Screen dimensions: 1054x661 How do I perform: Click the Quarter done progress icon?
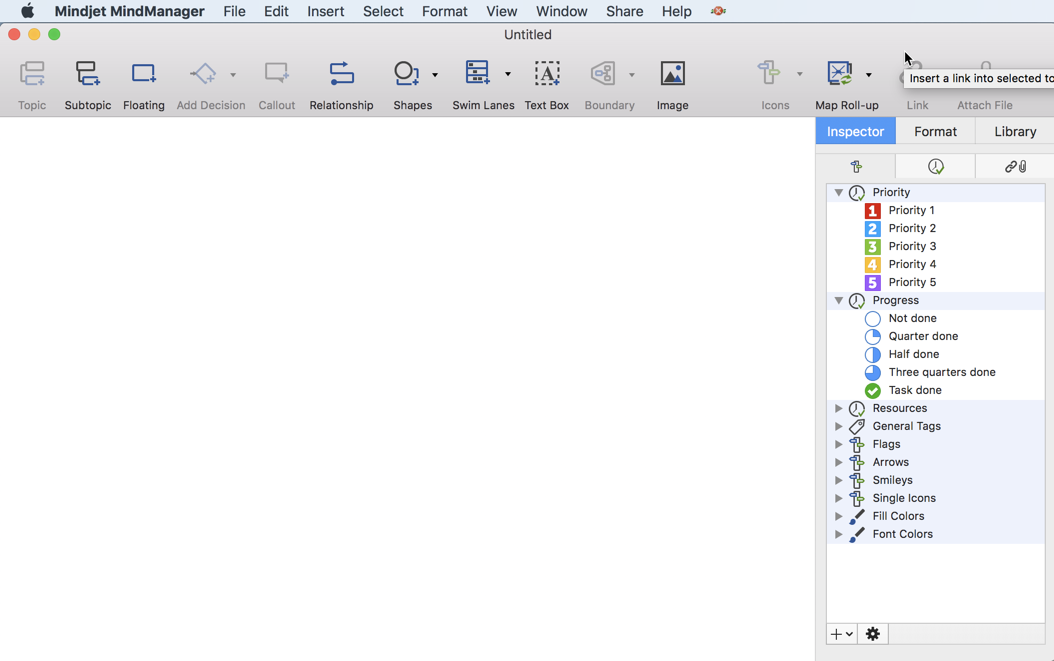[x=873, y=336]
